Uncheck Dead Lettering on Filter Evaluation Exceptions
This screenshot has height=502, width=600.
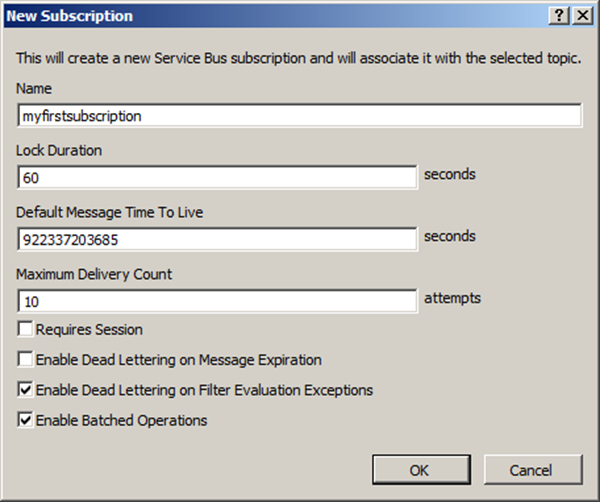click(x=25, y=390)
